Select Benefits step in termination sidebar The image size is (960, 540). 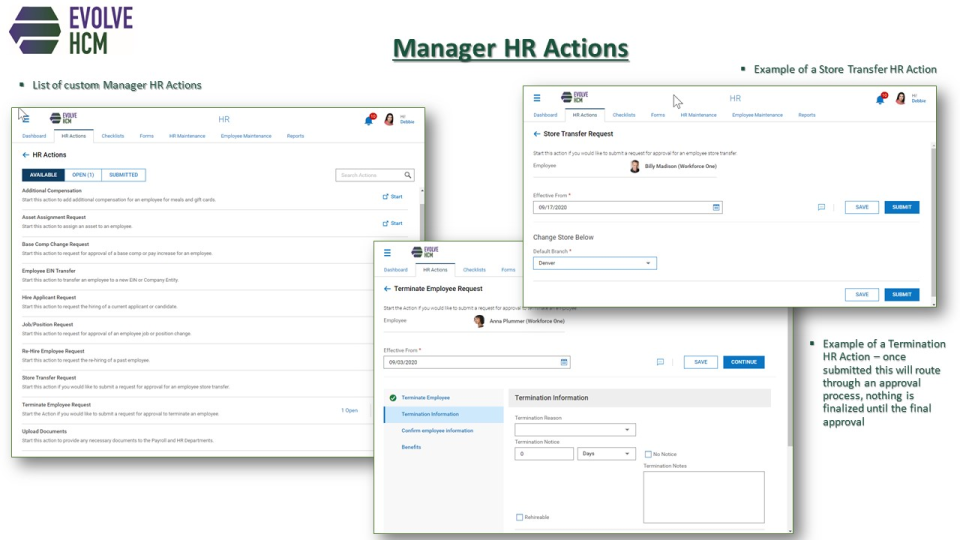point(411,448)
